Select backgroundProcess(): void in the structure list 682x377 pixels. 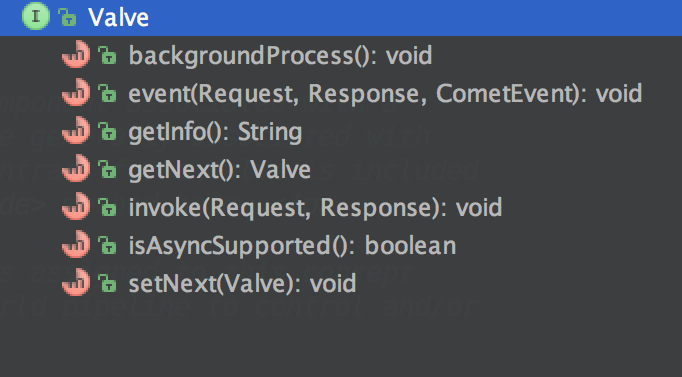point(280,56)
